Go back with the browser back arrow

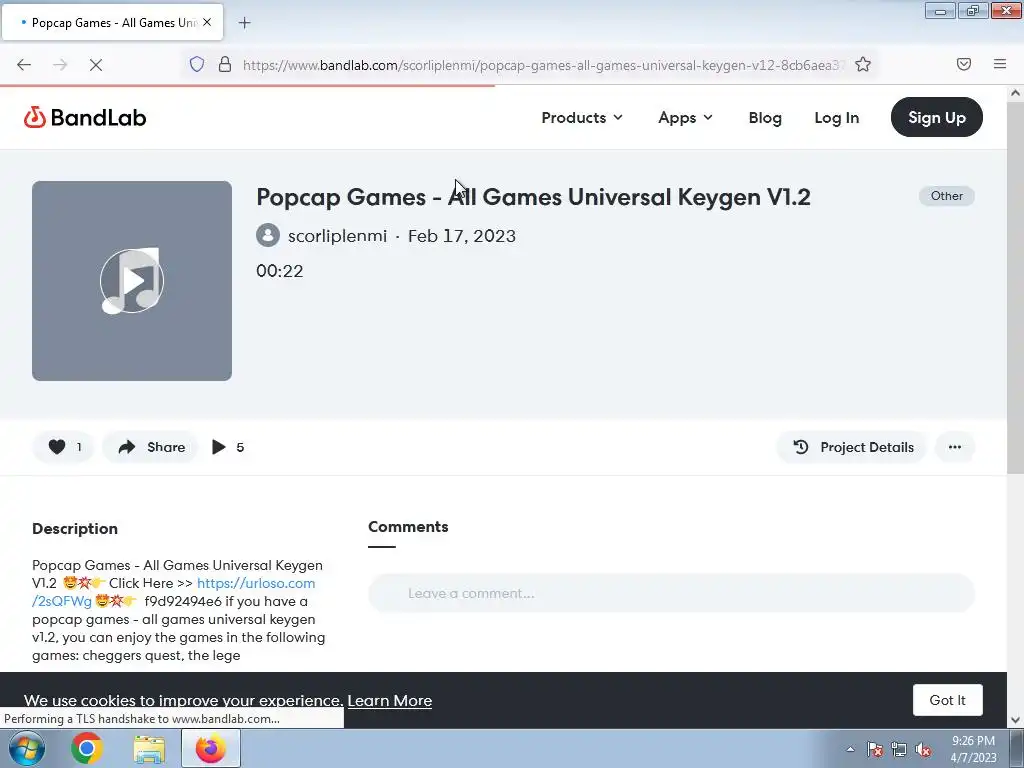click(x=24, y=65)
